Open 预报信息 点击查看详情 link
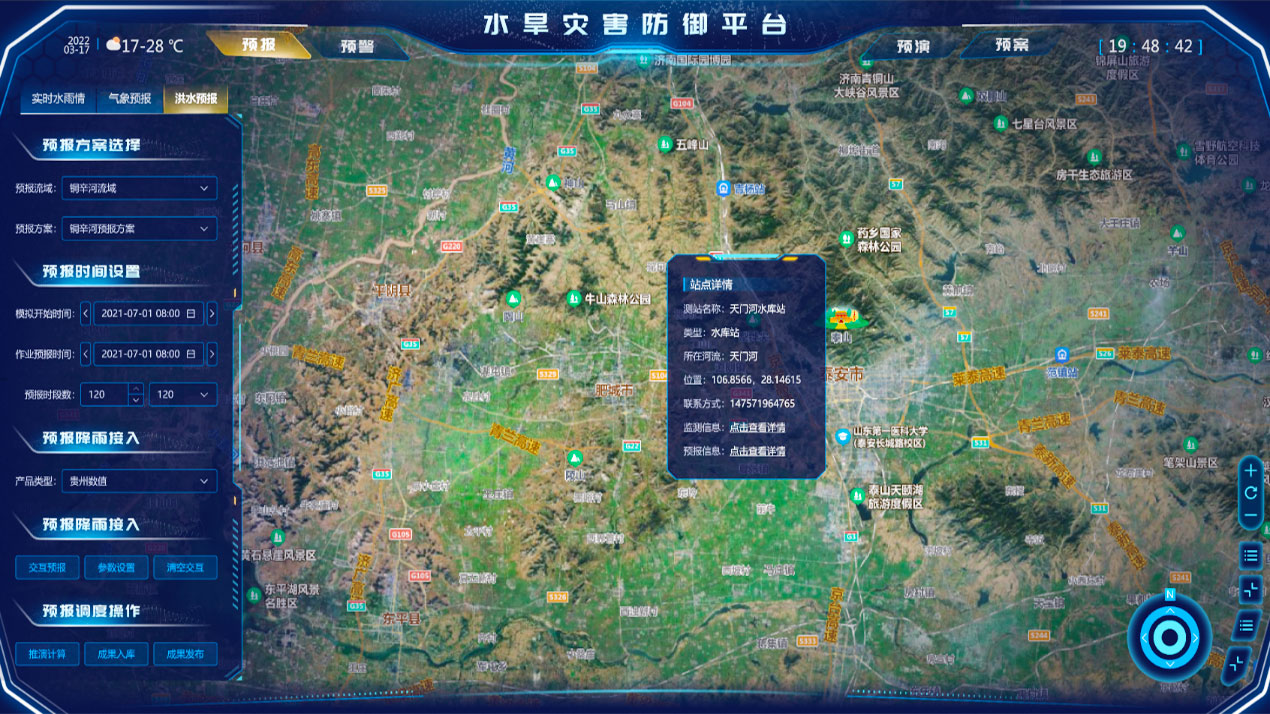The height and width of the screenshot is (714, 1270). 757,451
